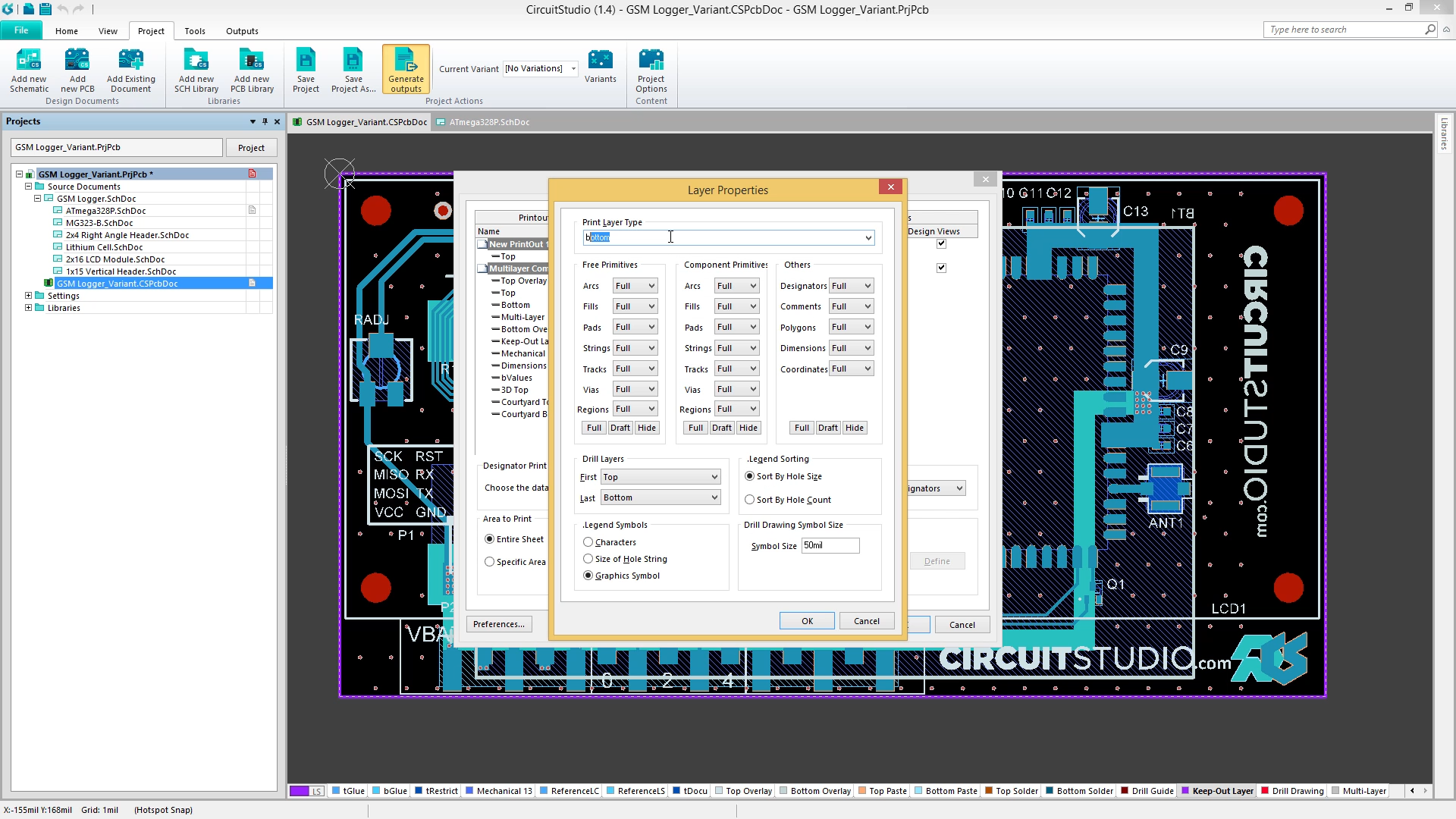The width and height of the screenshot is (1456, 819).
Task: Save the project using Save Project icon
Action: point(306,68)
